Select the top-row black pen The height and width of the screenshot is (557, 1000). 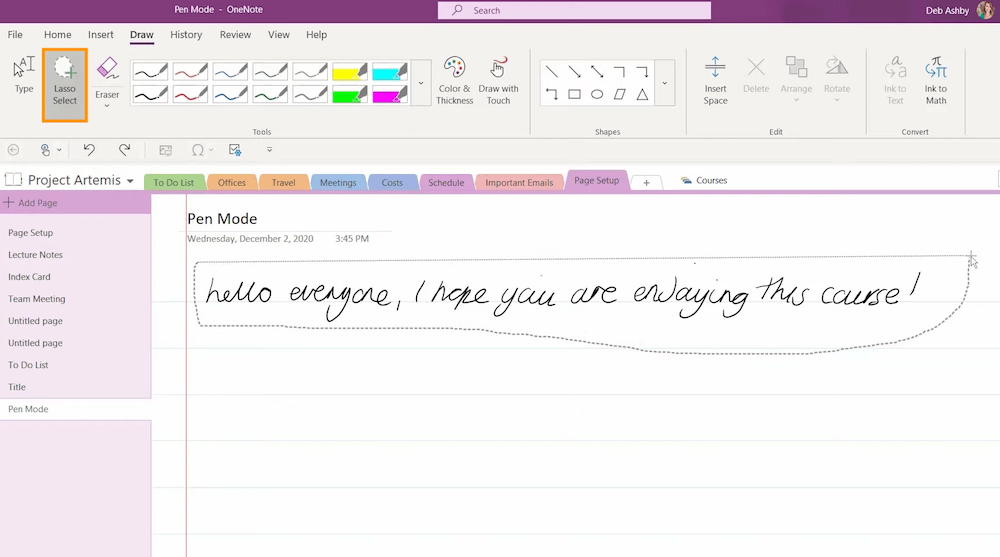pyautogui.click(x=151, y=71)
